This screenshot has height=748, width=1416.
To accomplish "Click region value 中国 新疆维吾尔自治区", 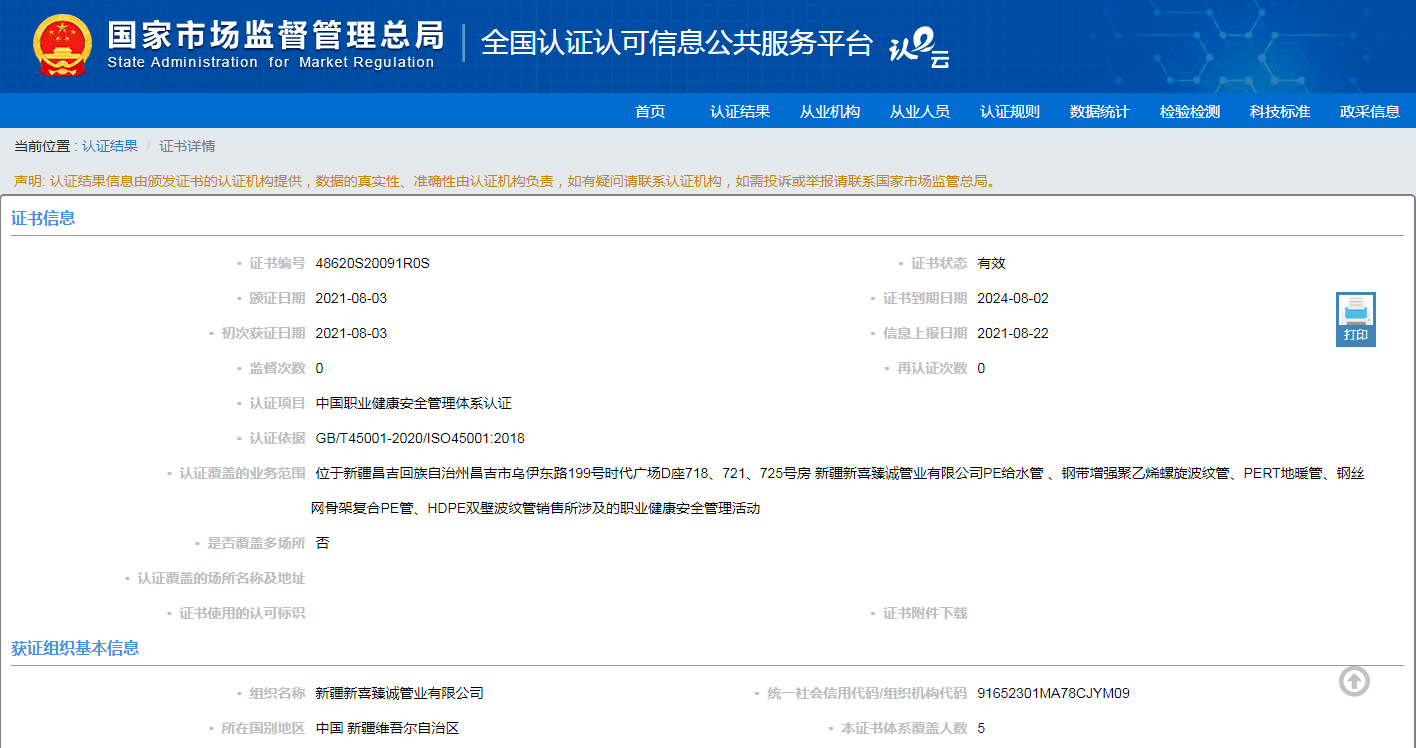I will point(387,728).
